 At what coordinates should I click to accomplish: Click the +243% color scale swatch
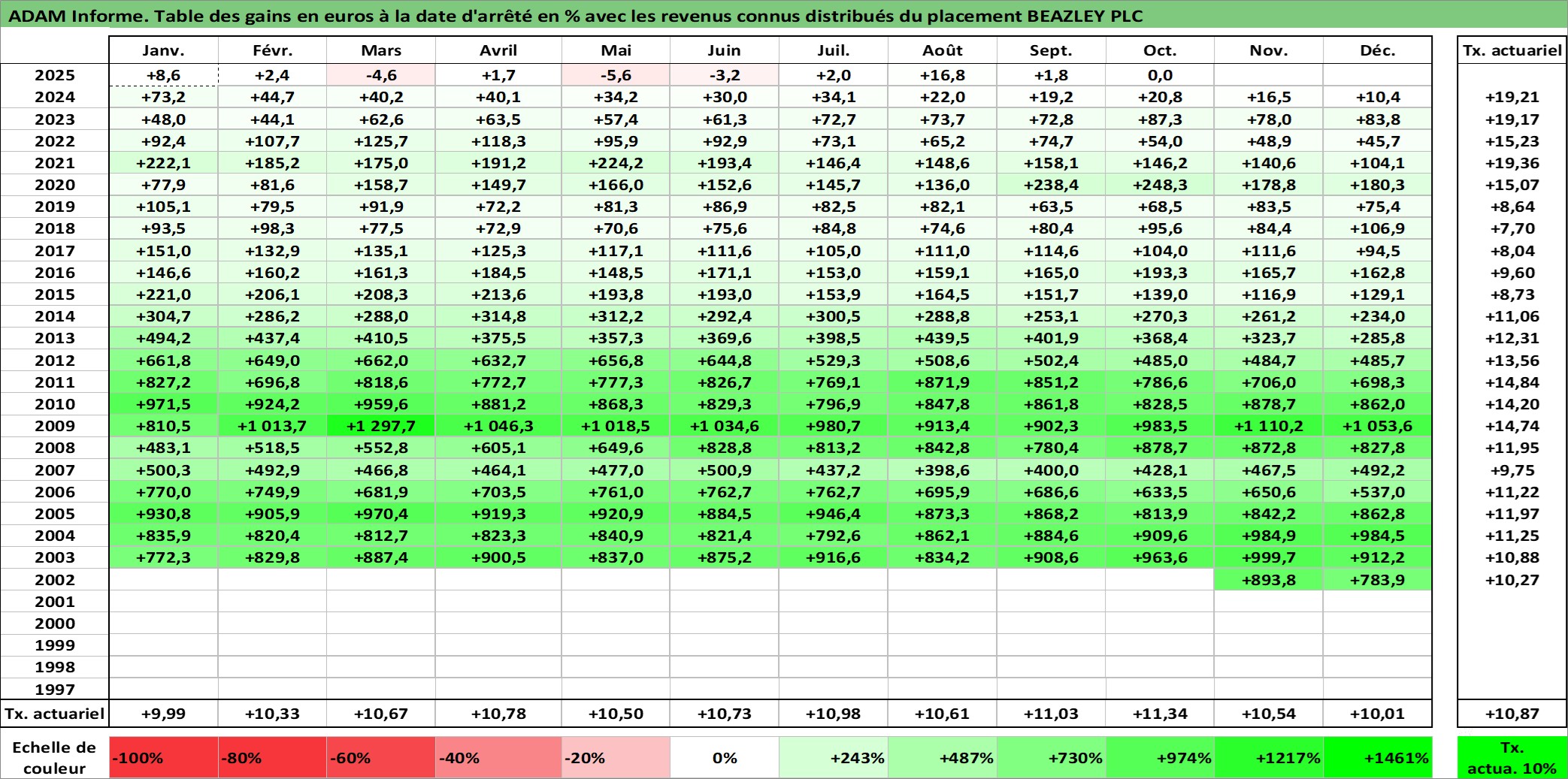834,758
